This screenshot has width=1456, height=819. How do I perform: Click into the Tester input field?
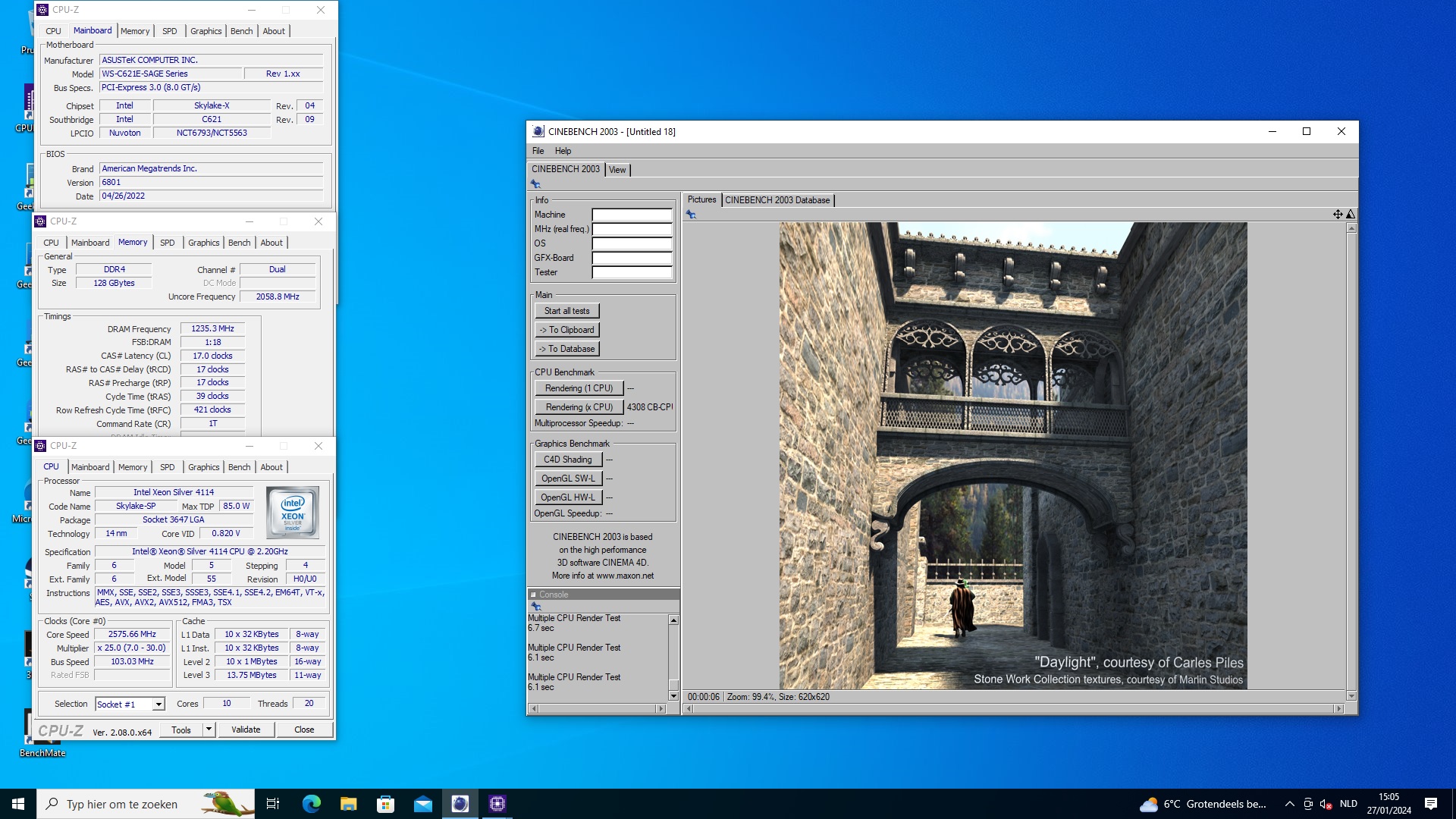pyautogui.click(x=632, y=272)
